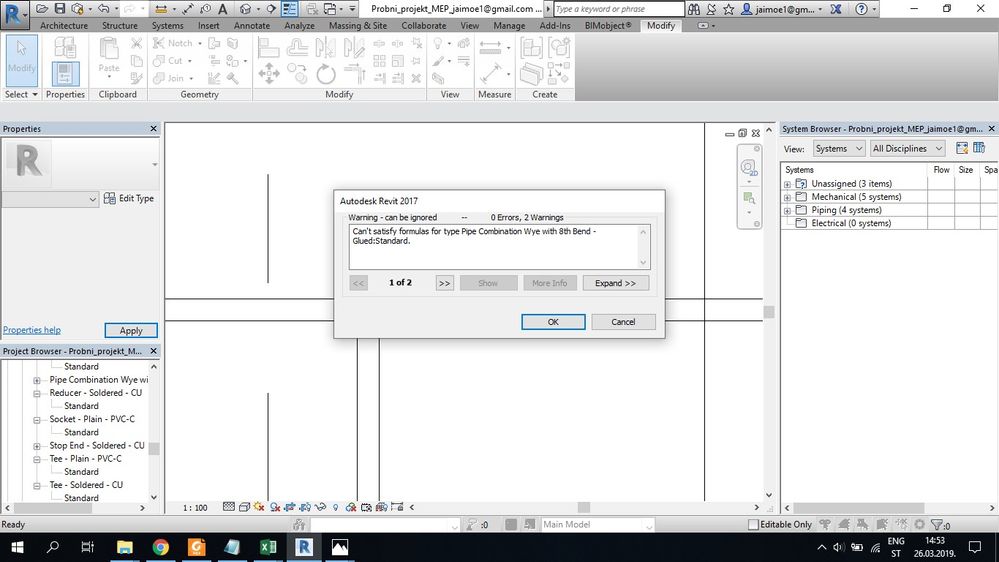
Task: Open the Manage ribbon tab
Action: click(x=509, y=25)
